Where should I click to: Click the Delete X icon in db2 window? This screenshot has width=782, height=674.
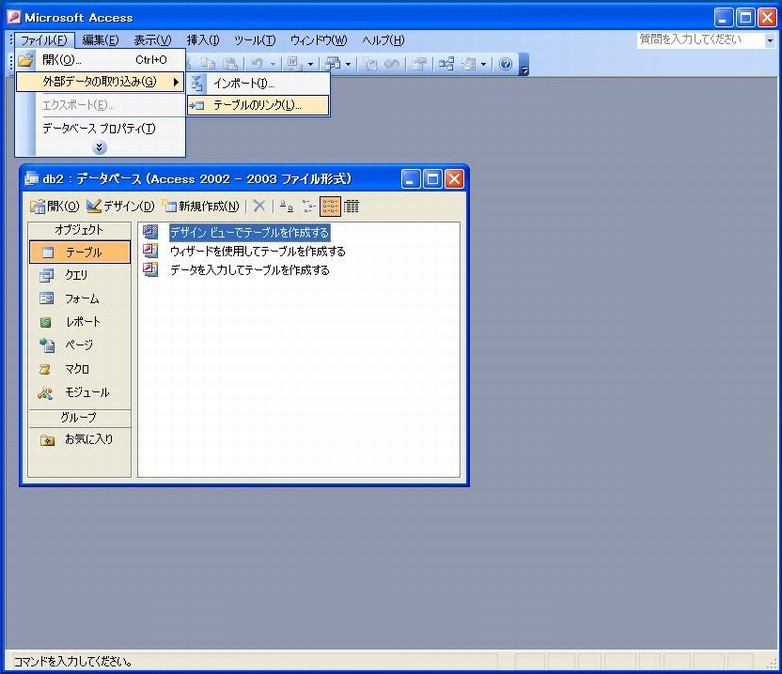(x=259, y=206)
